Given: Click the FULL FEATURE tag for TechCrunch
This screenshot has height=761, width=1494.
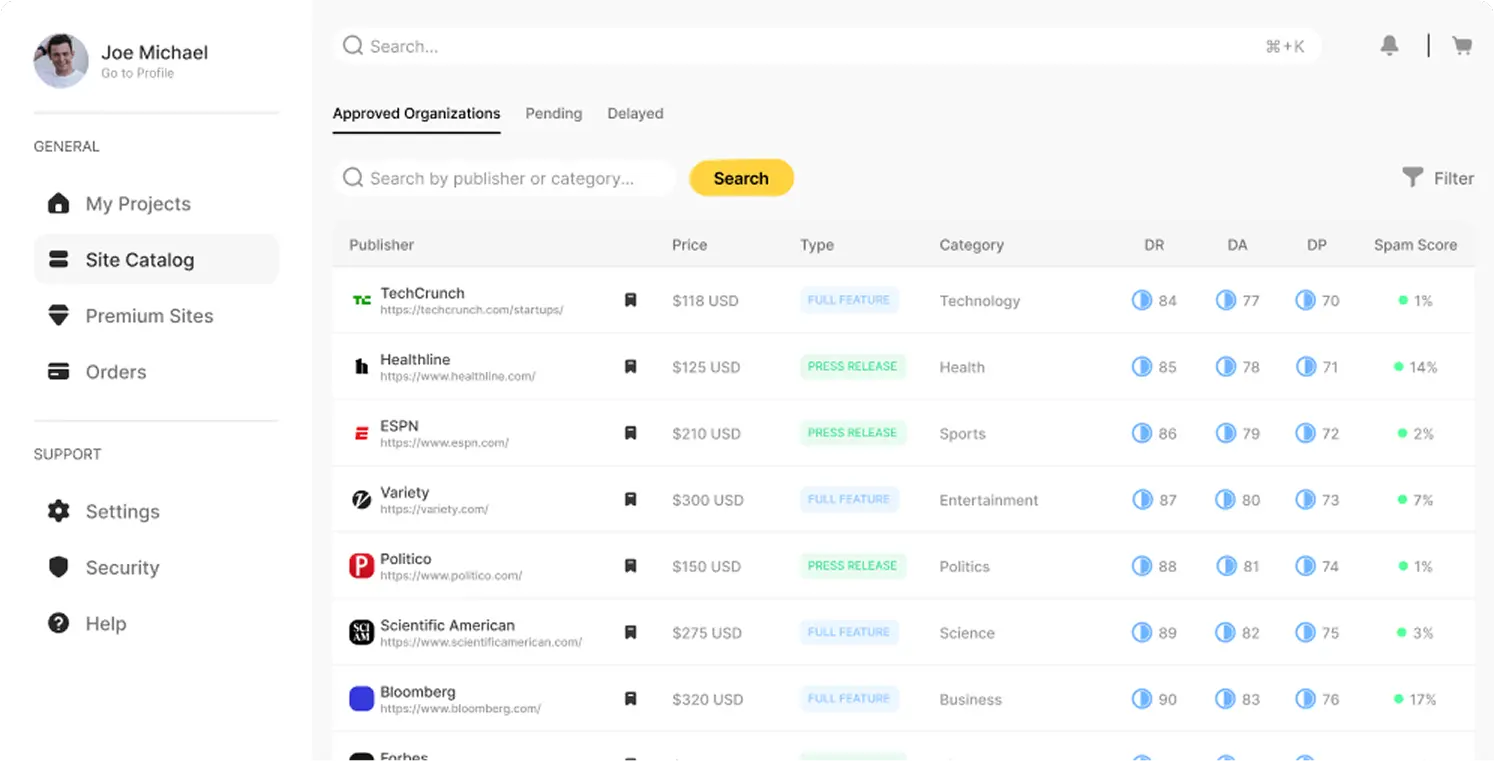Looking at the screenshot, I should click(x=849, y=300).
